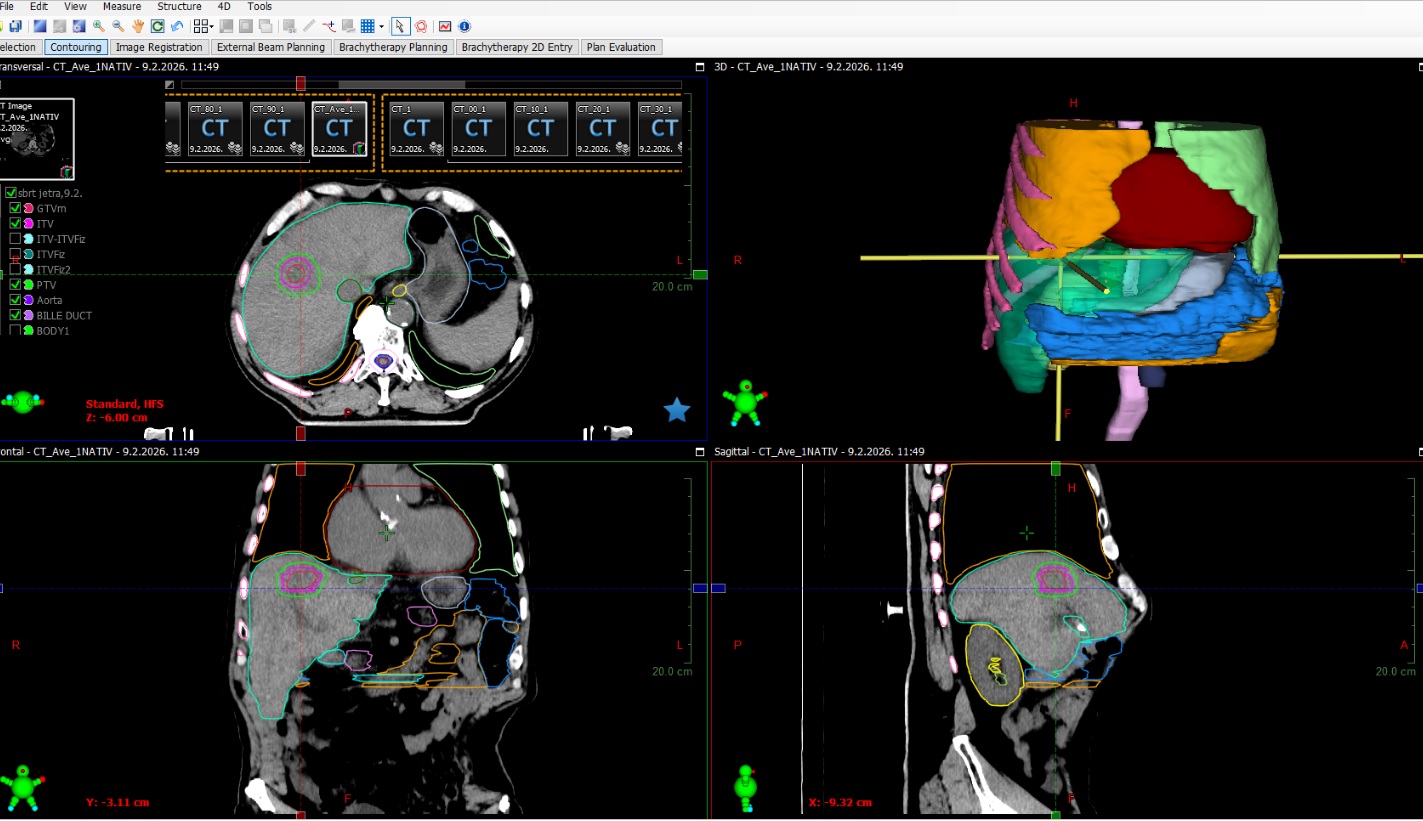Switch to the Plan Evaluation tab
The width and height of the screenshot is (1423, 821).
coord(621,47)
